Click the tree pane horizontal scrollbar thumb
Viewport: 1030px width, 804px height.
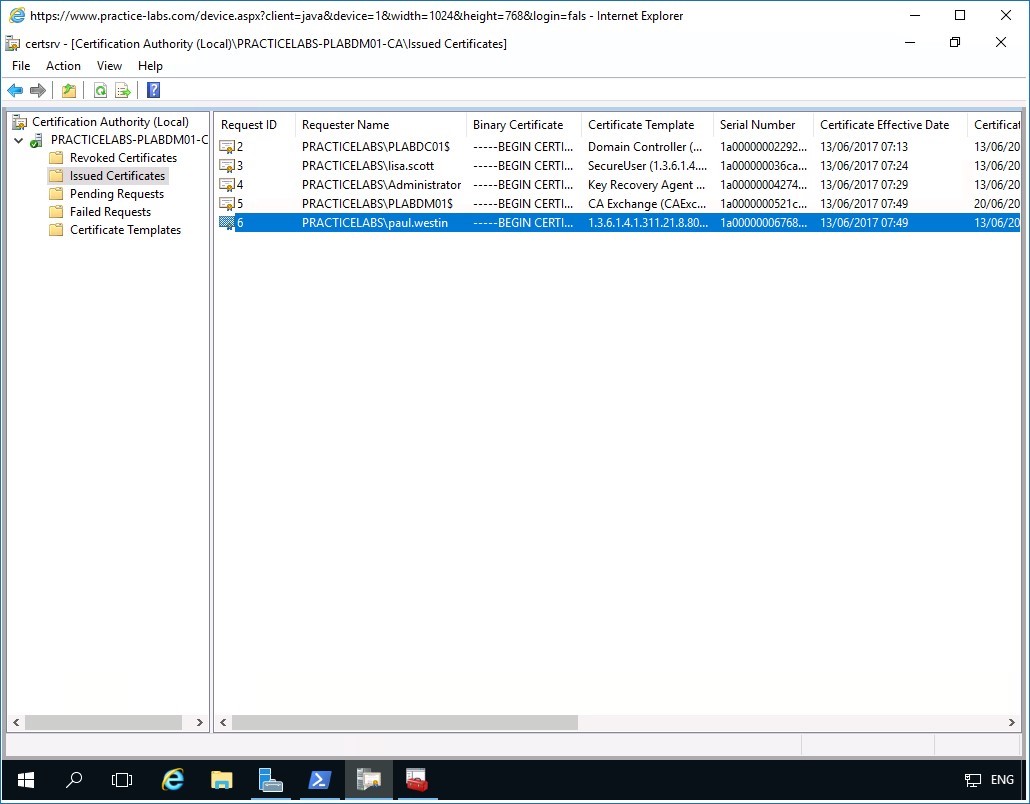point(103,723)
